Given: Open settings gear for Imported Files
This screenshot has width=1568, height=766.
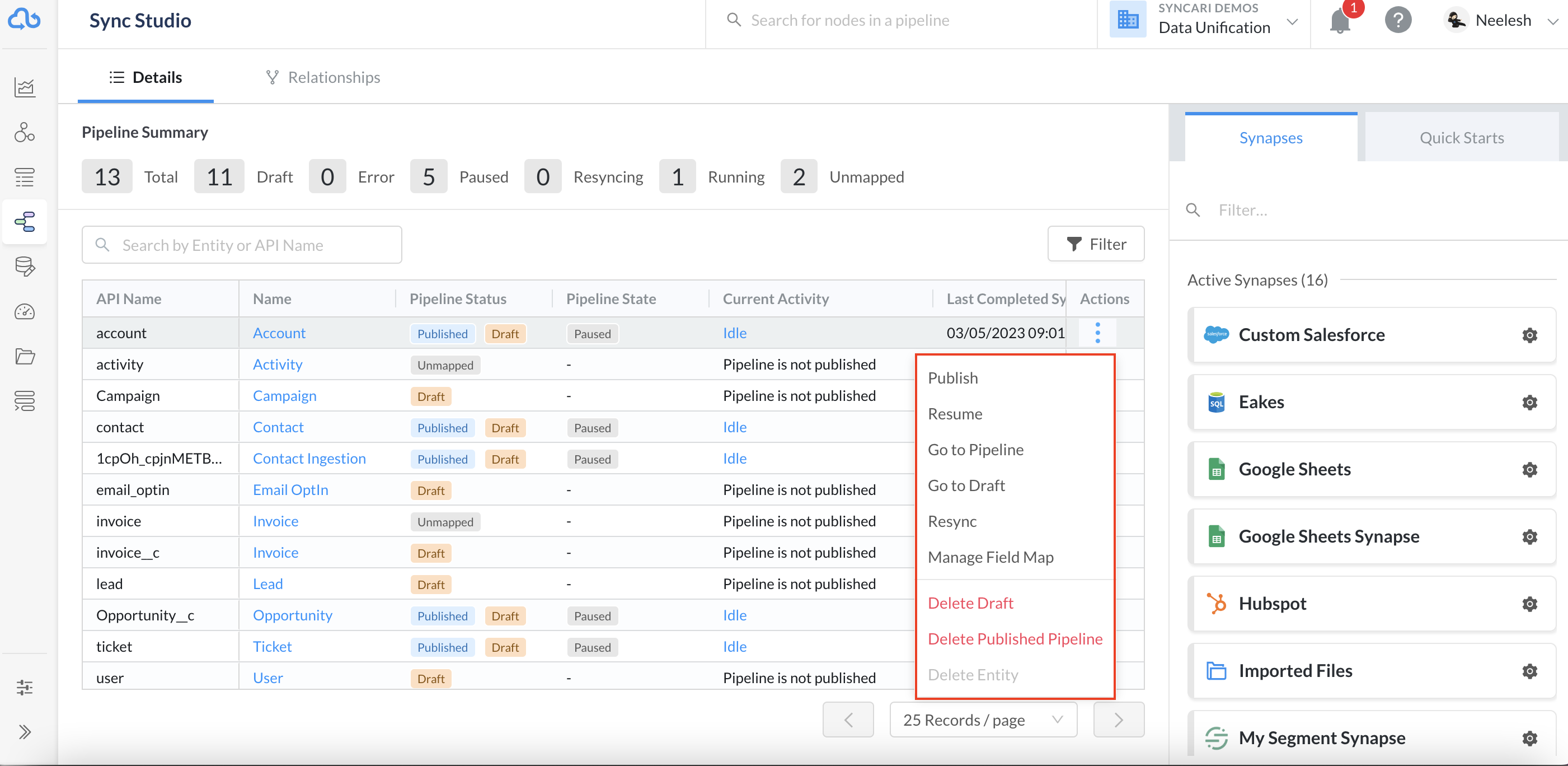Looking at the screenshot, I should click(1529, 670).
